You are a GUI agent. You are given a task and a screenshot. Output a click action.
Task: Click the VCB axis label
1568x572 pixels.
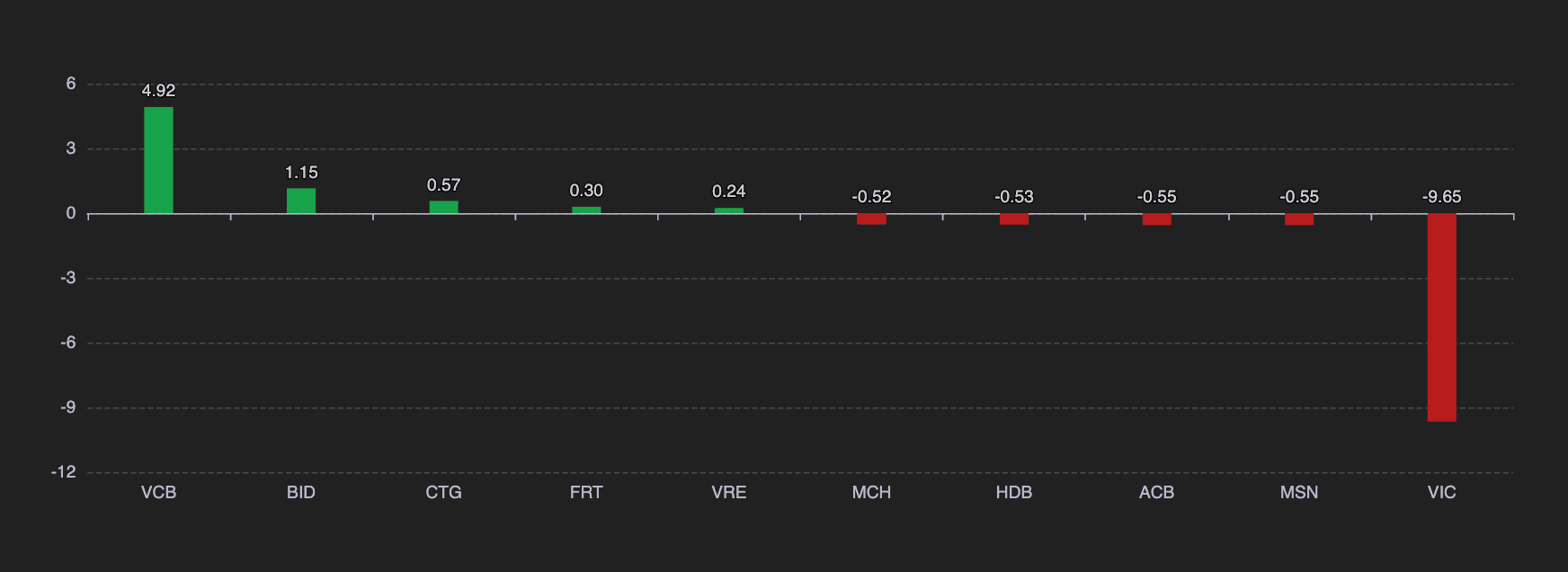coord(158,493)
